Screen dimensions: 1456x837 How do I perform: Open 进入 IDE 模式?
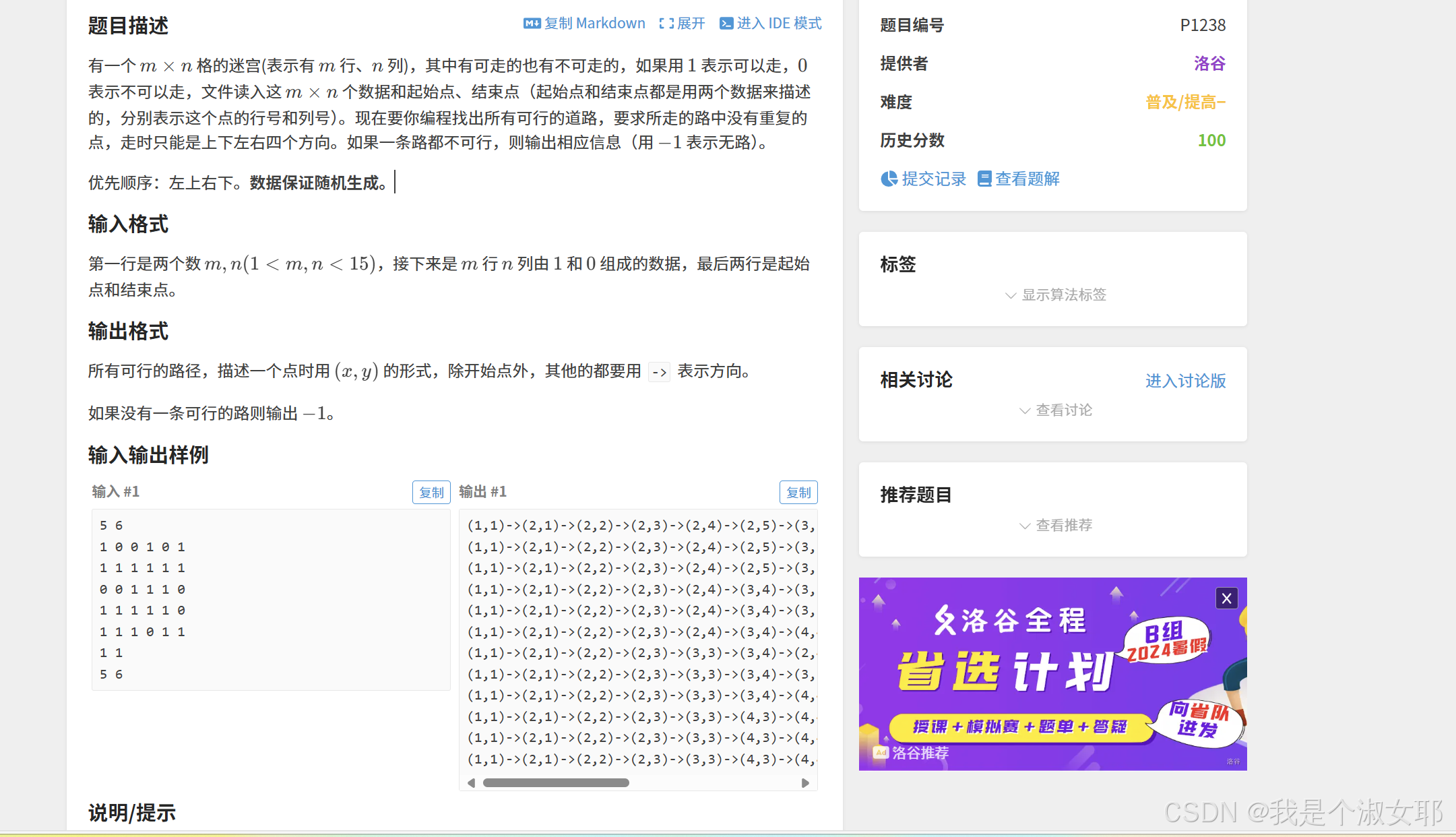770,22
